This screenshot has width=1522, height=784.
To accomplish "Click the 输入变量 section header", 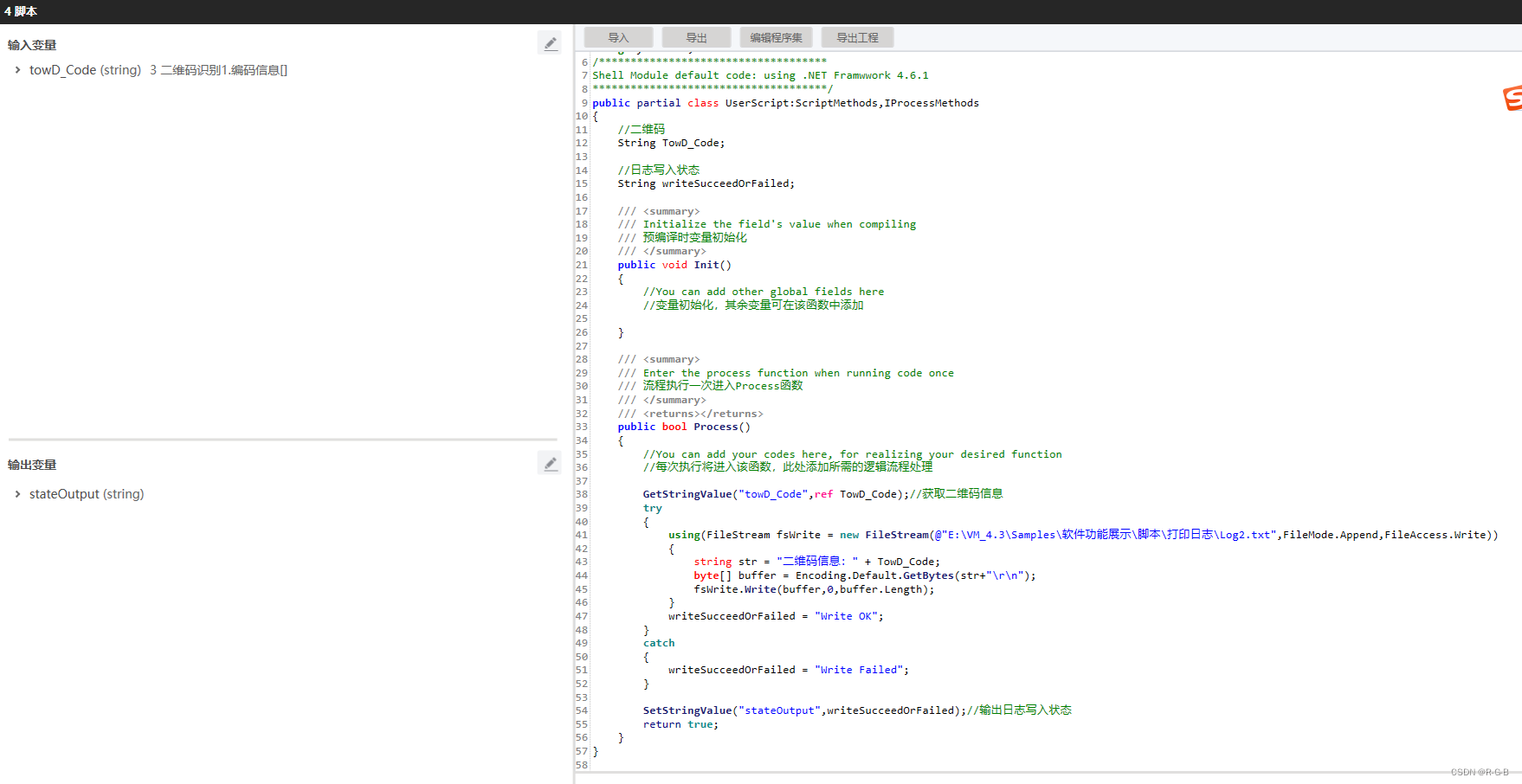I will [32, 45].
